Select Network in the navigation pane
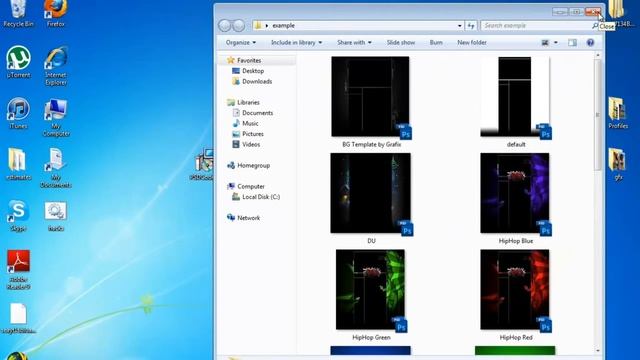The image size is (640, 360). [x=248, y=218]
